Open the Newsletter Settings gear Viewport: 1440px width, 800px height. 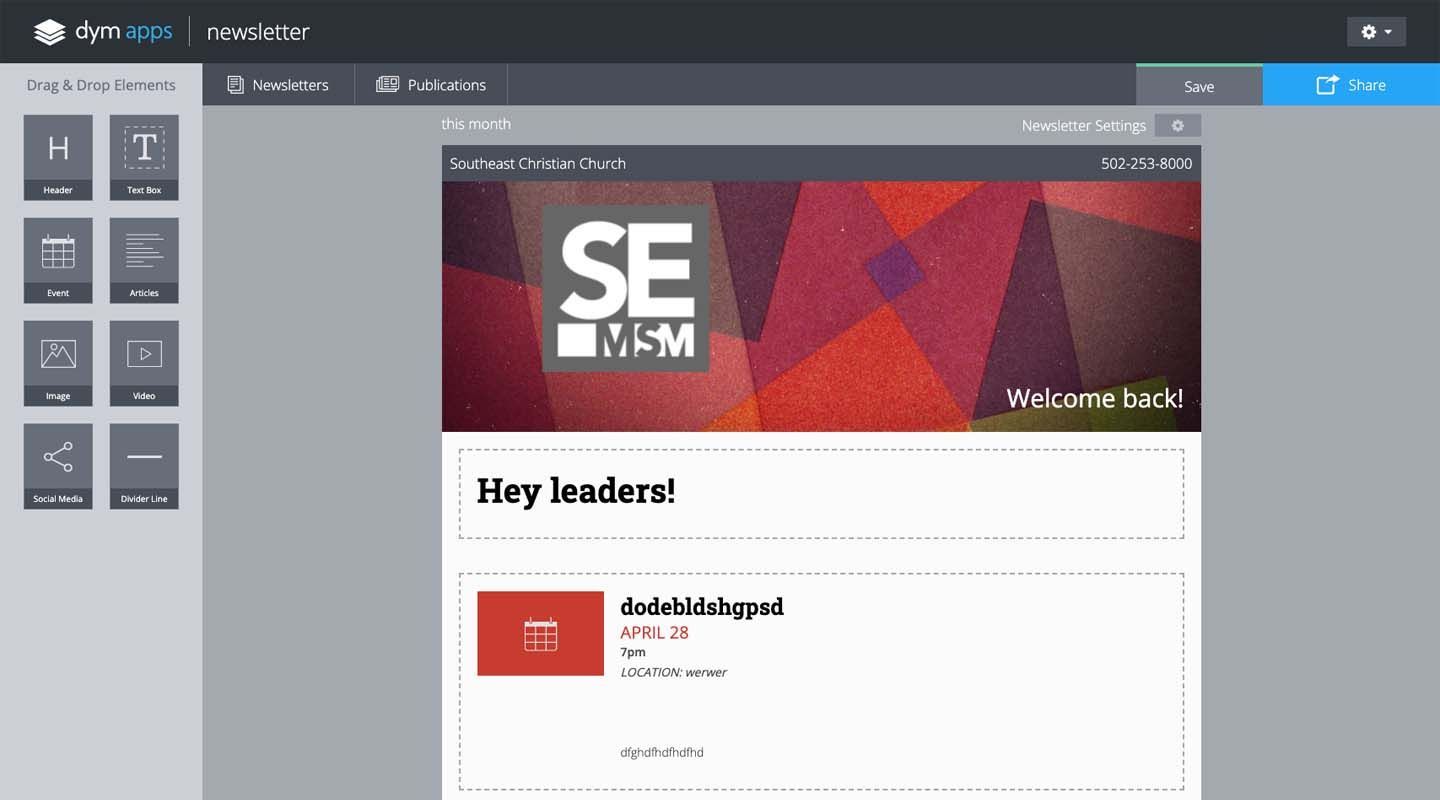click(1177, 126)
